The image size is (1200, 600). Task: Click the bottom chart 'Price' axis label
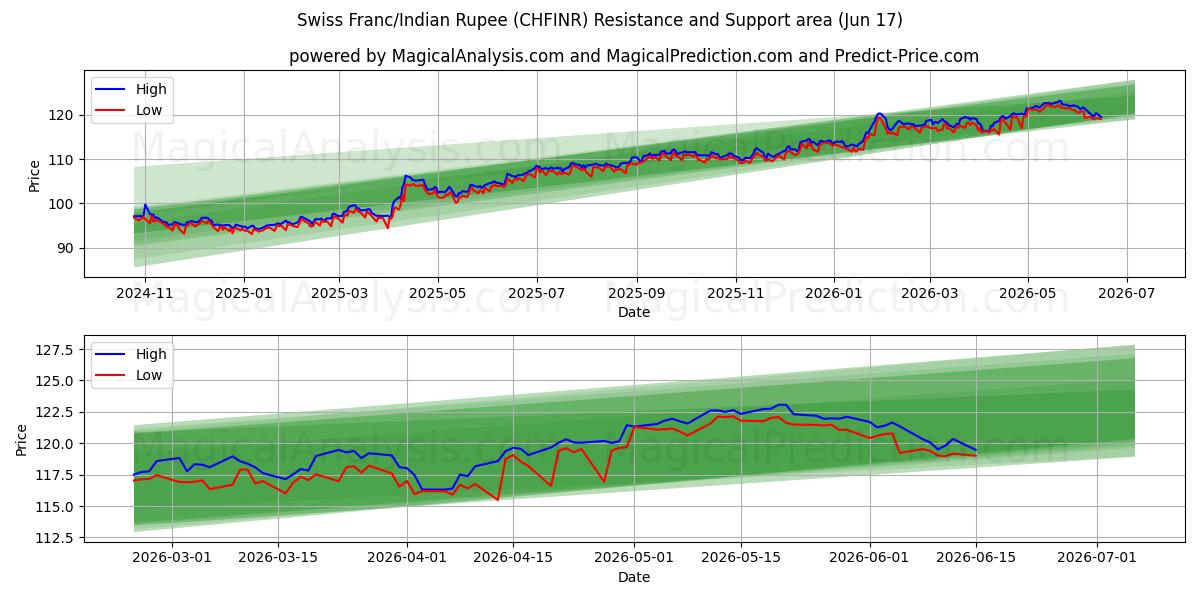(22, 439)
